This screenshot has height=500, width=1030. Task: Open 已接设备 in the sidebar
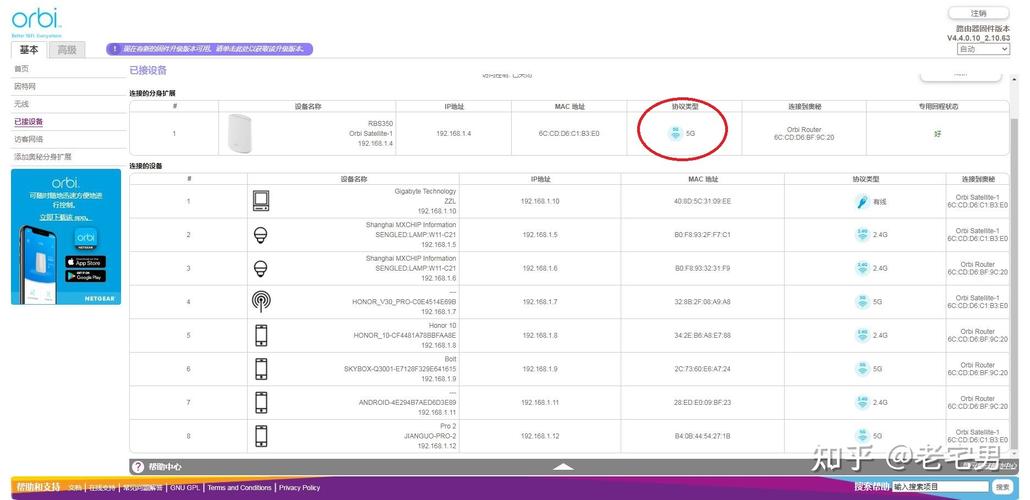28,122
